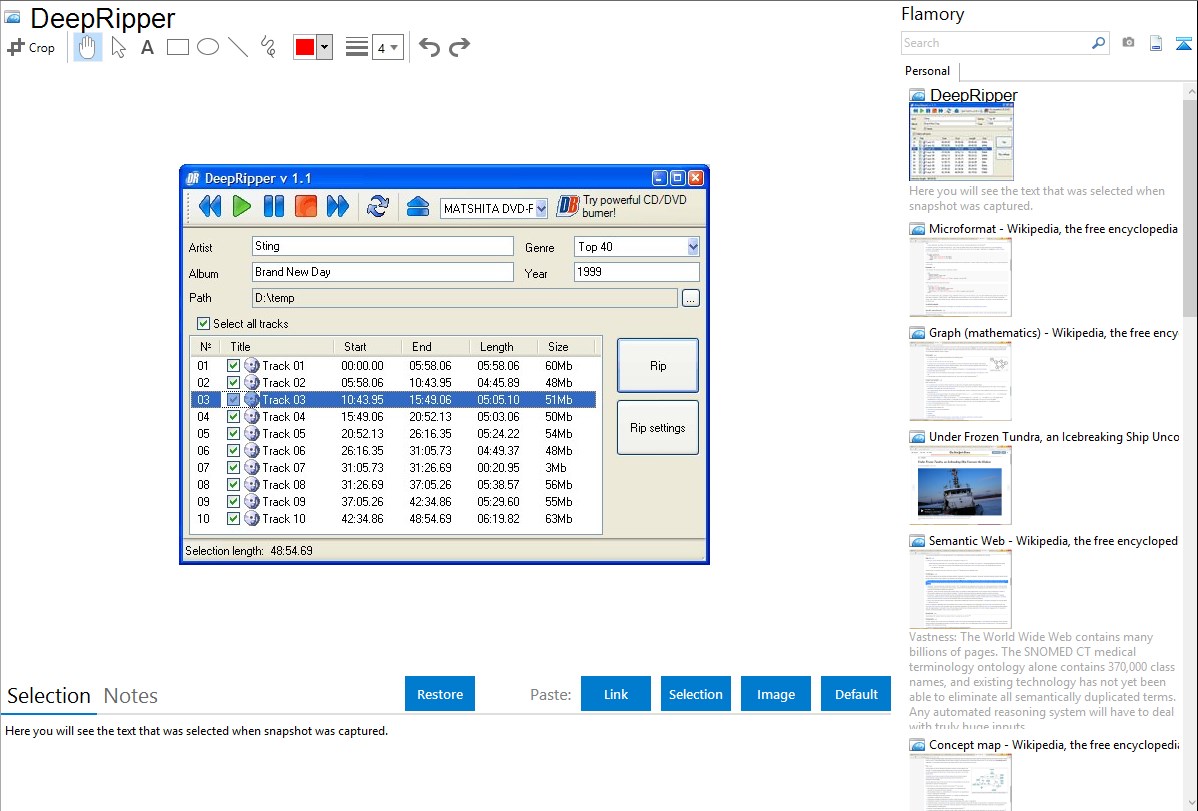Open the color picker dropdown arrow

tap(325, 47)
